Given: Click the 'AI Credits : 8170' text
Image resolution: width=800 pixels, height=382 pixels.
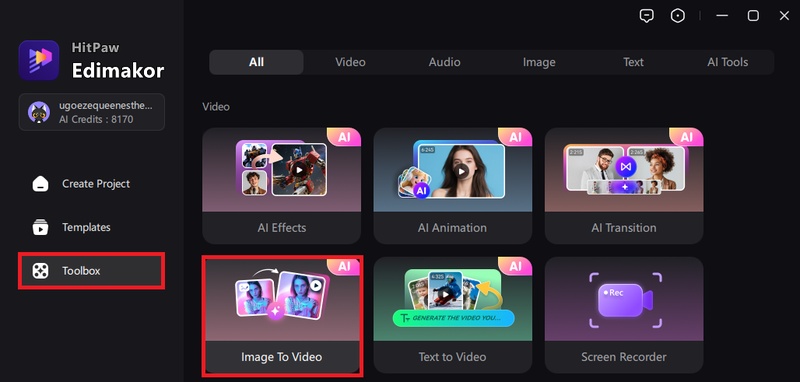Looking at the screenshot, I should [x=96, y=119].
